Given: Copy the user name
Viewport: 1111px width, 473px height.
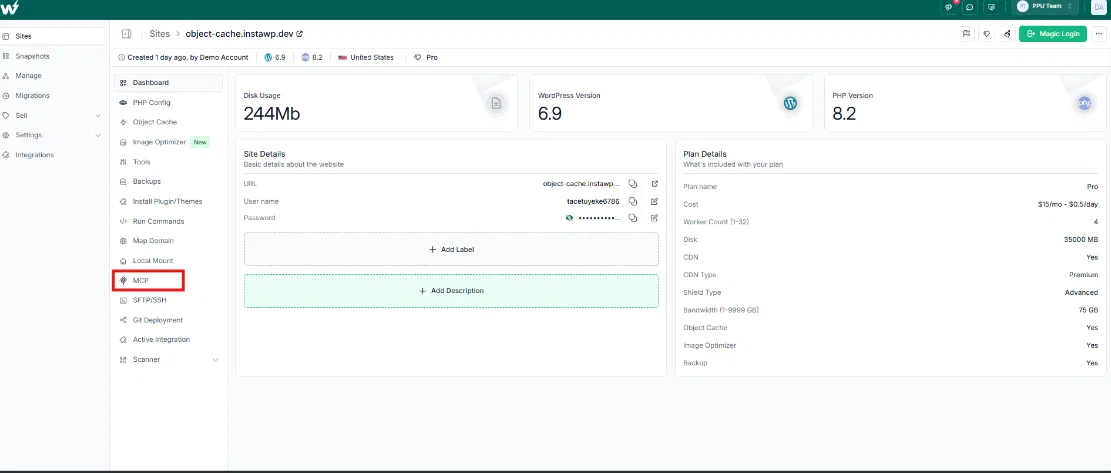Looking at the screenshot, I should click(x=633, y=201).
